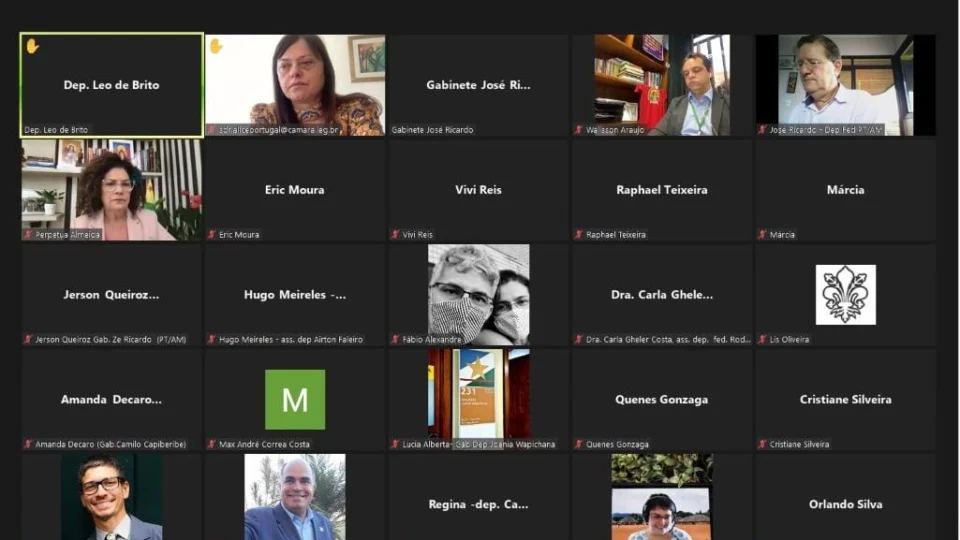
Task: Click the fleur-de-lis avatar of Lis Oliveira
Action: (845, 295)
